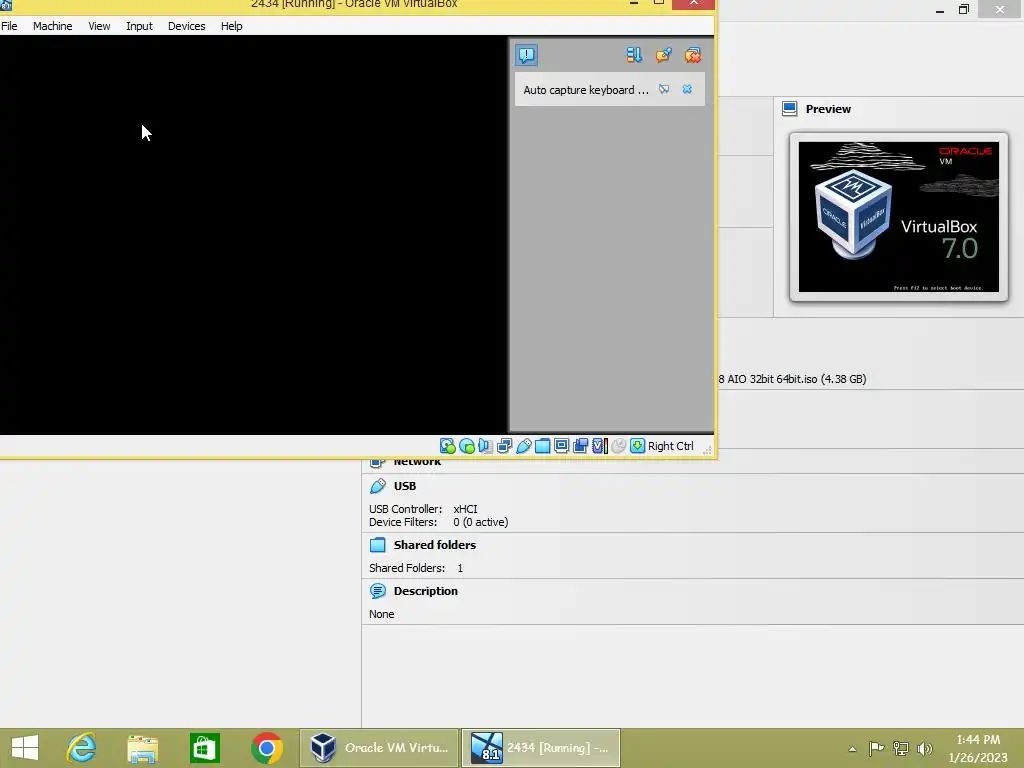Click the keep finished progresses icon
The height and width of the screenshot is (768, 1024).
pos(664,55)
